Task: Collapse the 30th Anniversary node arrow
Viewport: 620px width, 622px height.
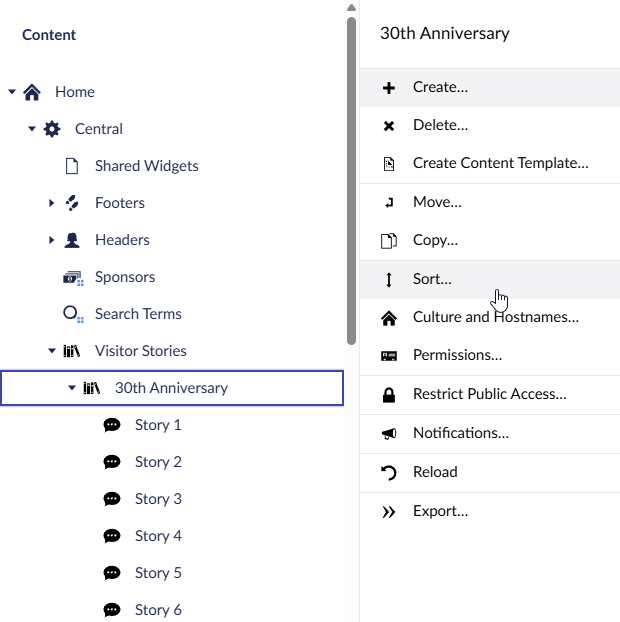Action: [x=72, y=388]
